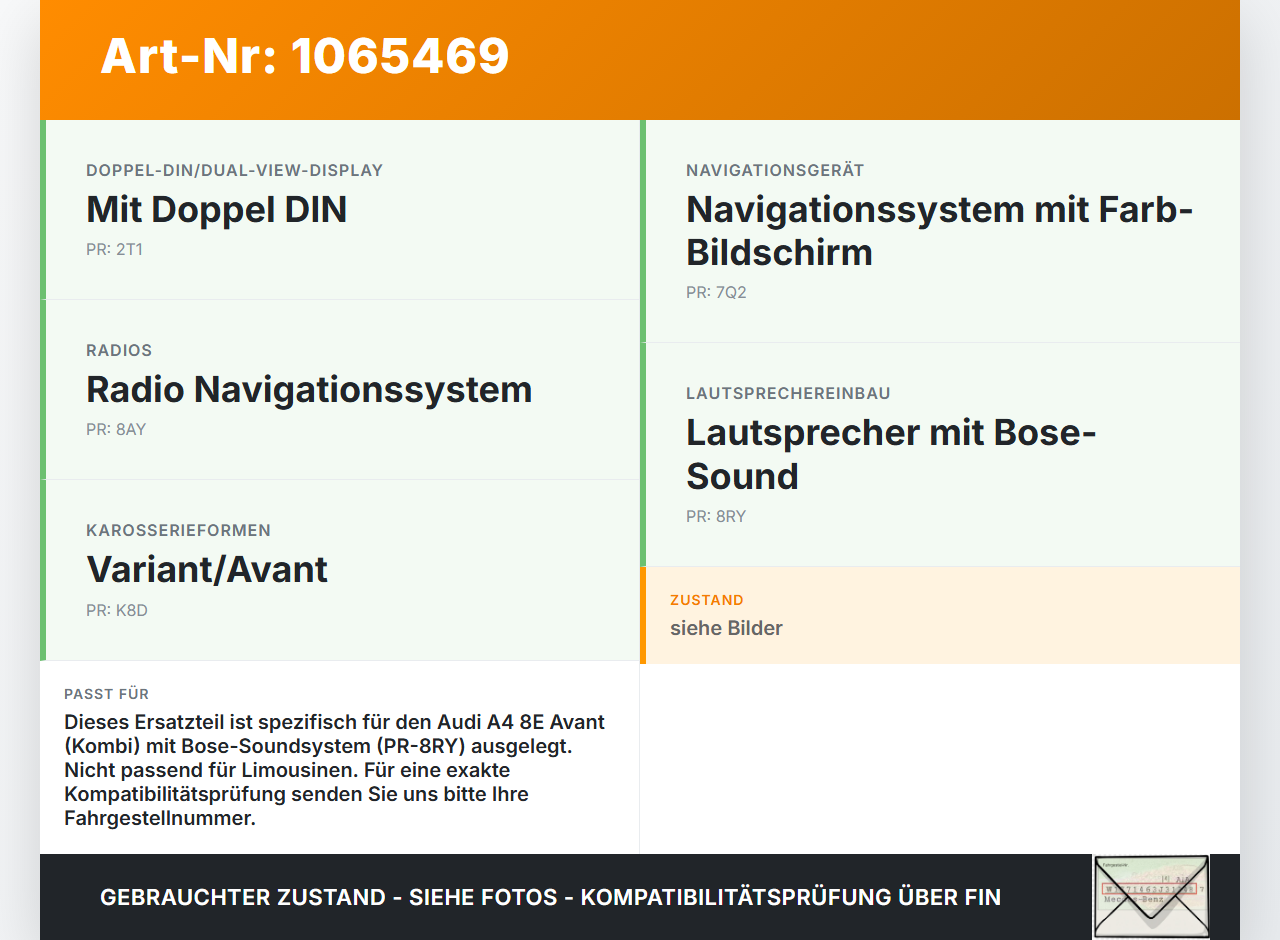Click the 'PASST FÜR' label

107,694
